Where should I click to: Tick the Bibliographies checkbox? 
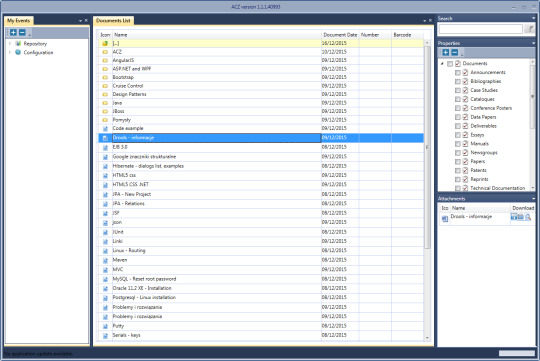point(458,82)
